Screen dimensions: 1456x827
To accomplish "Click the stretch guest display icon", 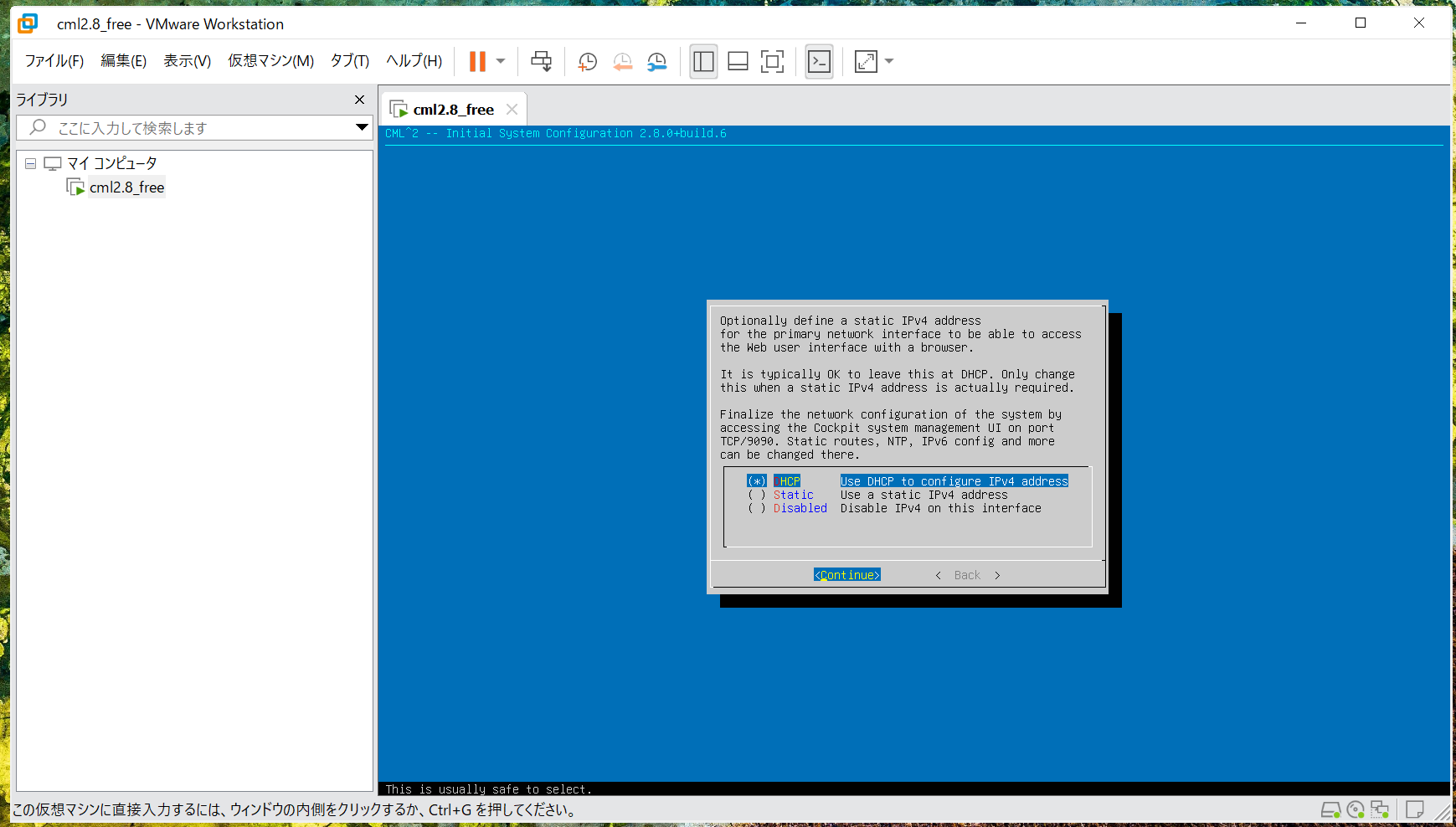I will 866,61.
